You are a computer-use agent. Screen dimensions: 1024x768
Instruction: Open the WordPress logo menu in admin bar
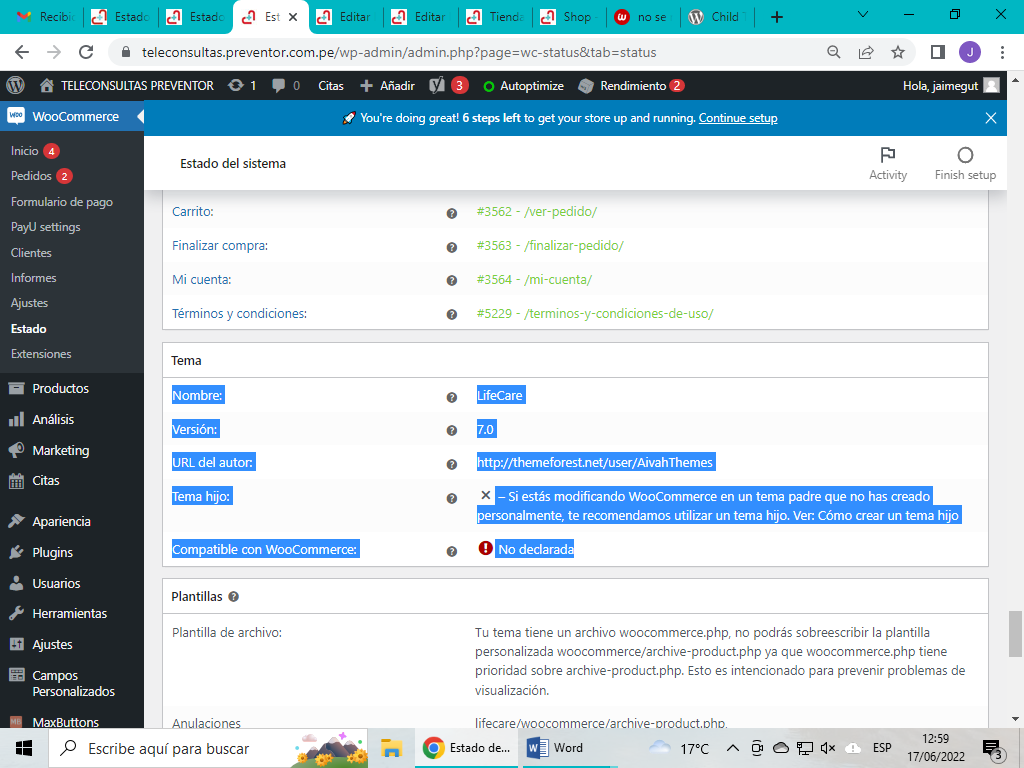click(16, 86)
